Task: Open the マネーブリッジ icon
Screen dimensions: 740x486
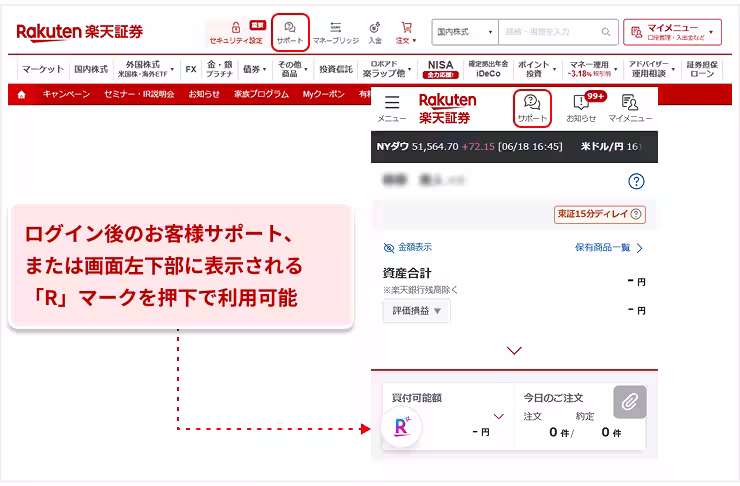Action: tap(336, 32)
